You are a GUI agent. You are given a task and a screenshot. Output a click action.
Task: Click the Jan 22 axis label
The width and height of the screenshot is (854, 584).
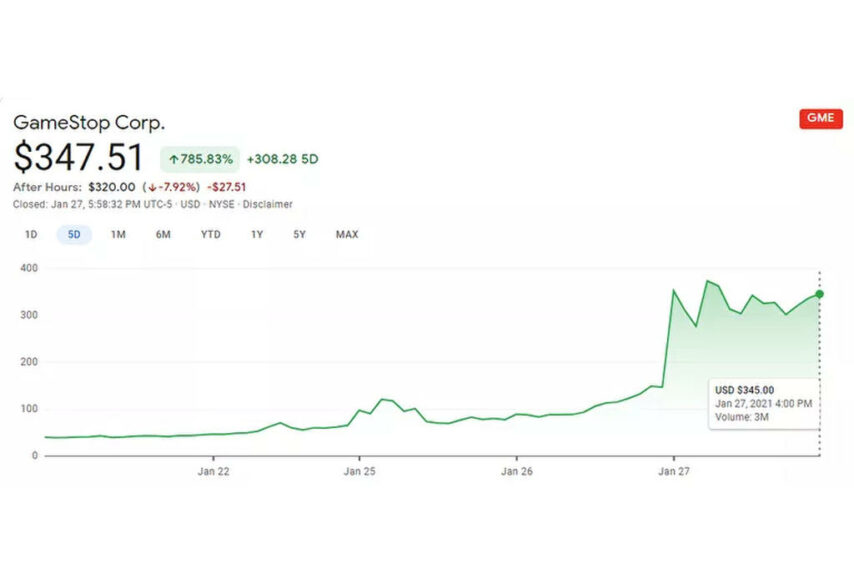click(214, 472)
